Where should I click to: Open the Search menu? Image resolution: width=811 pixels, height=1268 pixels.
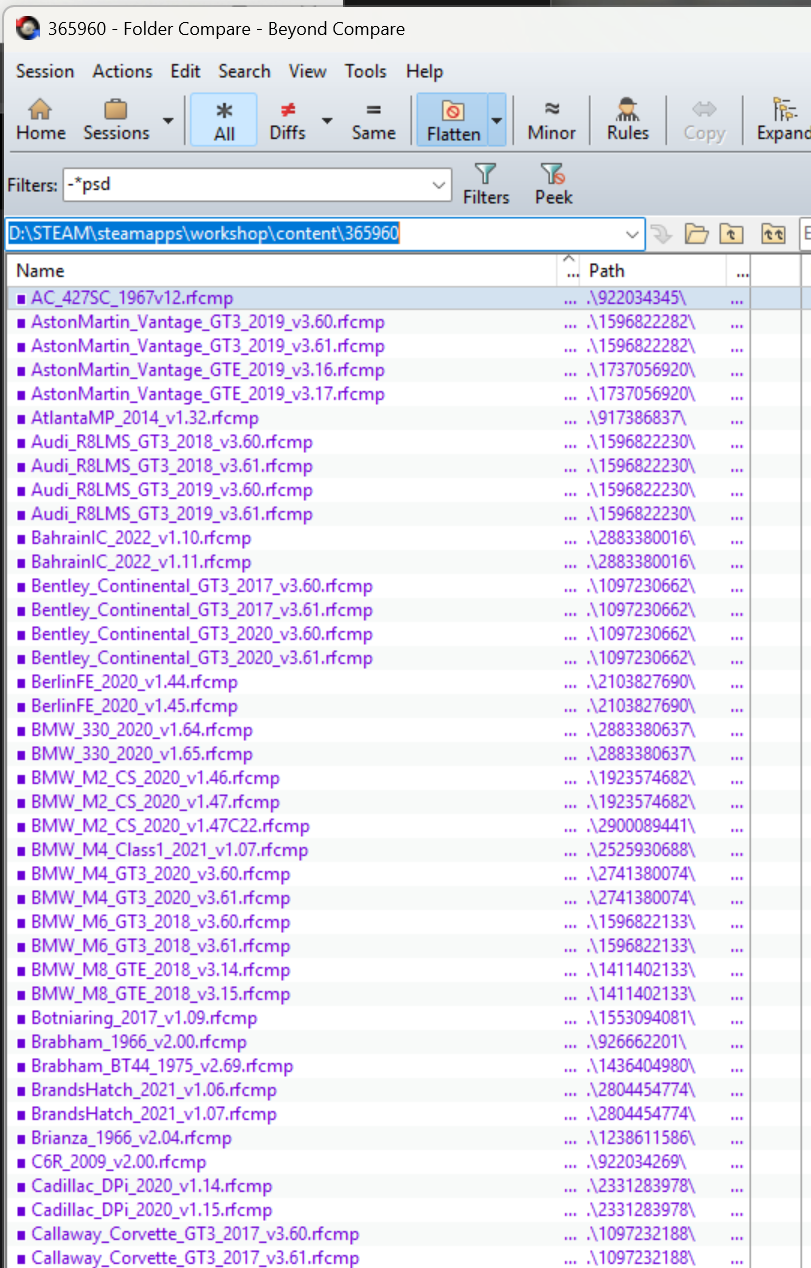(x=244, y=71)
